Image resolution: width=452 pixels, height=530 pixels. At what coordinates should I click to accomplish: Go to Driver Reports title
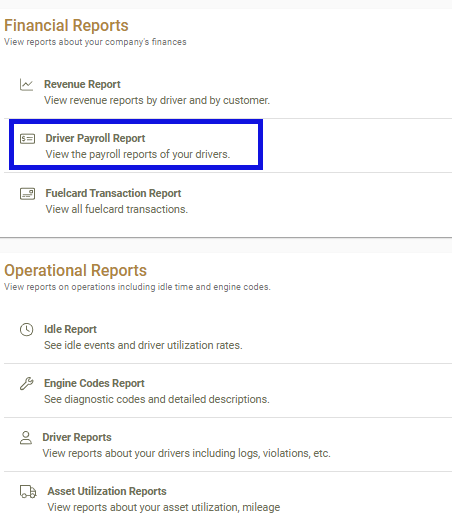pos(77,437)
